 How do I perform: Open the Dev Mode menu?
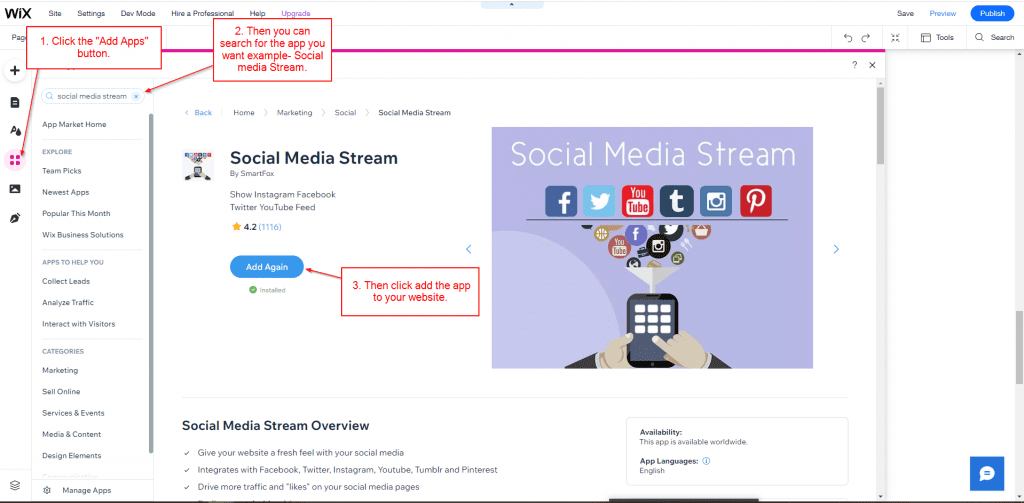point(138,13)
